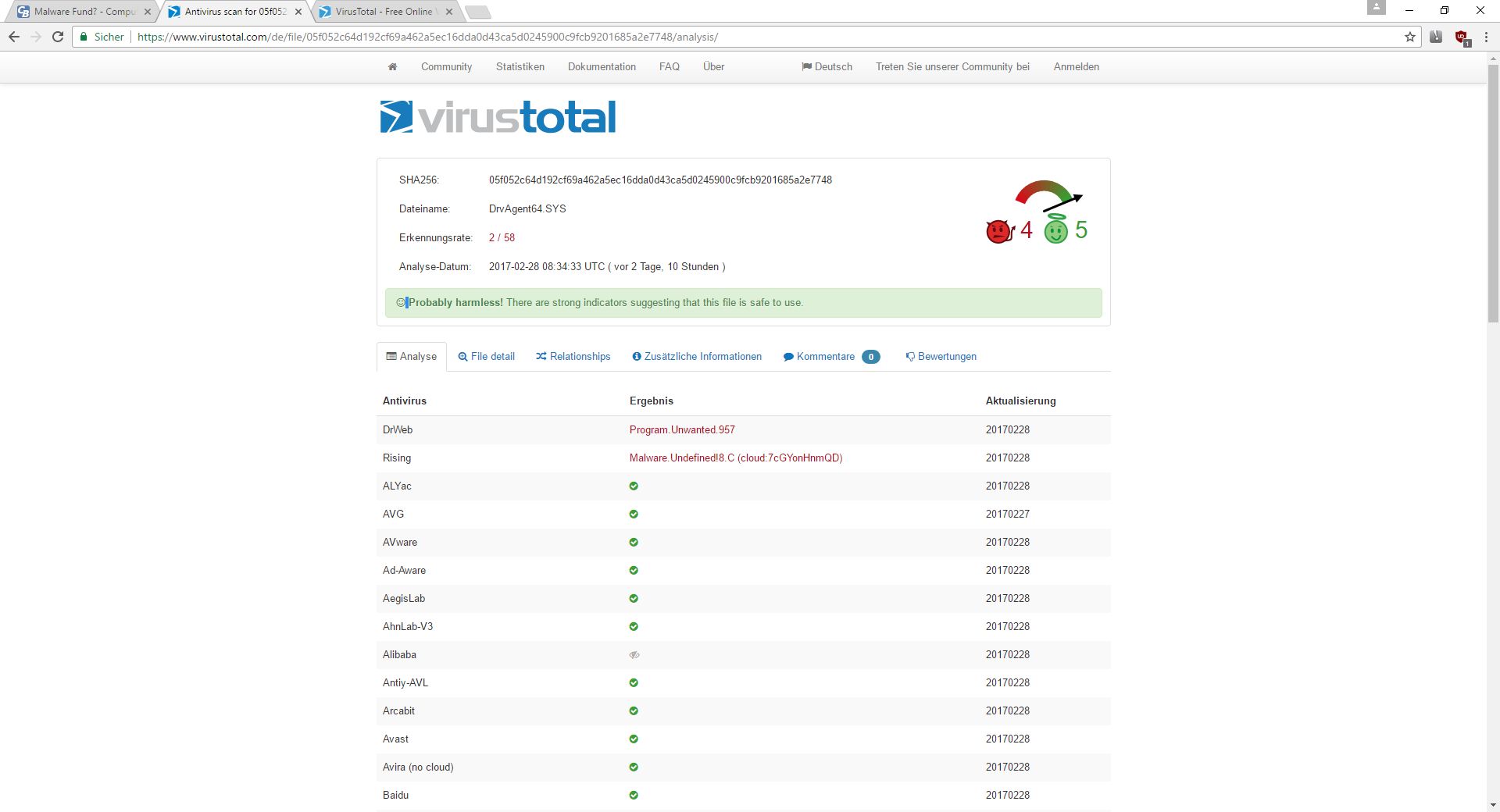The image size is (1500, 812).
Task: Switch to the Malware Fund browser tab
Action: [83, 12]
